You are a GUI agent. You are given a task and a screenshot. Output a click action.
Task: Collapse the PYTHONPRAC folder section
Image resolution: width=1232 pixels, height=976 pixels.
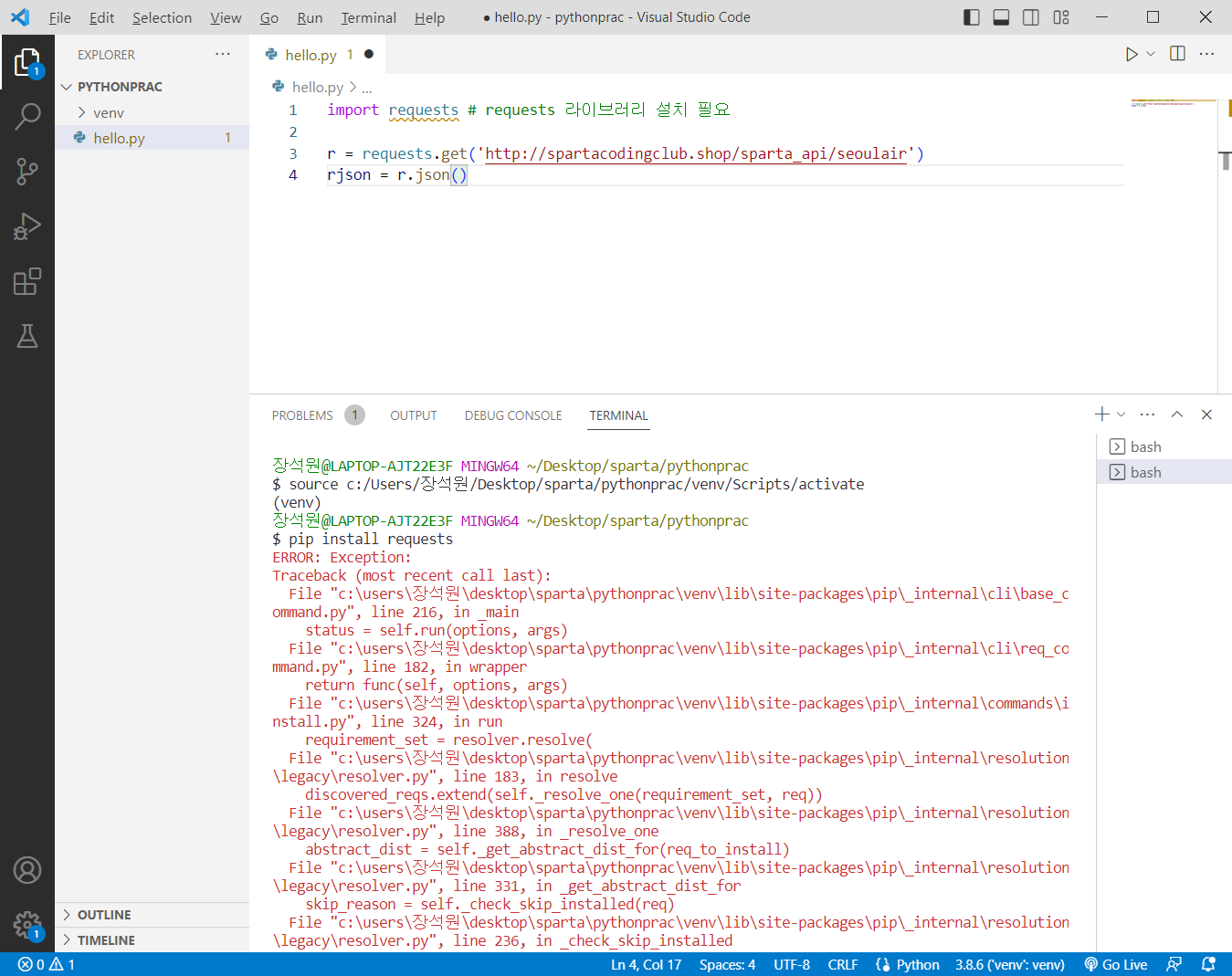(x=152, y=87)
